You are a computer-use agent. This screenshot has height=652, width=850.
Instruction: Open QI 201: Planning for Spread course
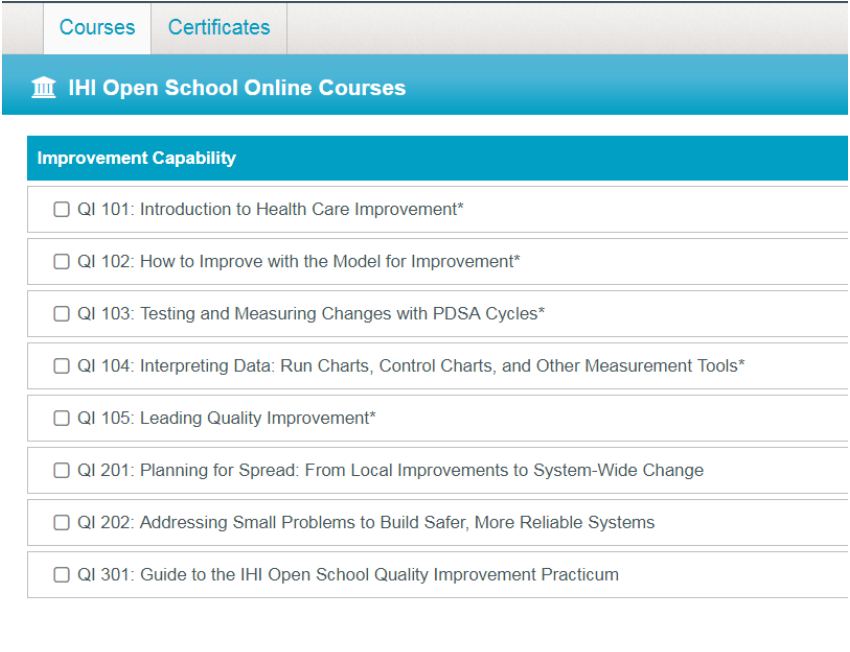(x=390, y=470)
